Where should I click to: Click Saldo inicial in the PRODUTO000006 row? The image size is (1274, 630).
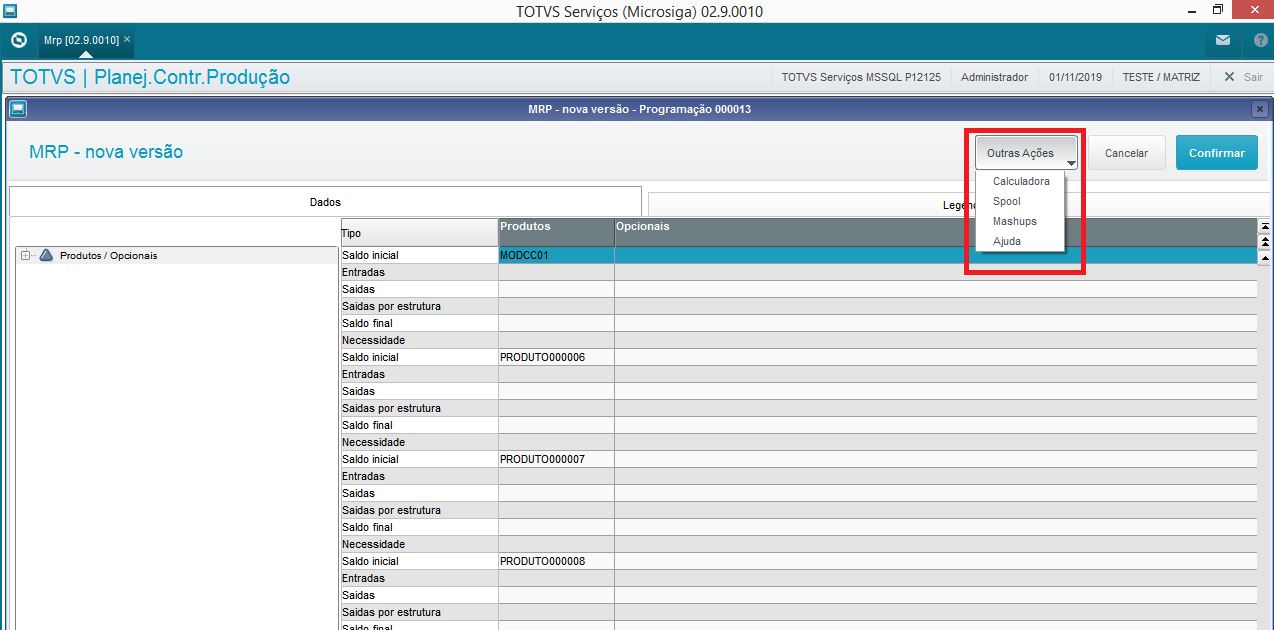click(419, 357)
